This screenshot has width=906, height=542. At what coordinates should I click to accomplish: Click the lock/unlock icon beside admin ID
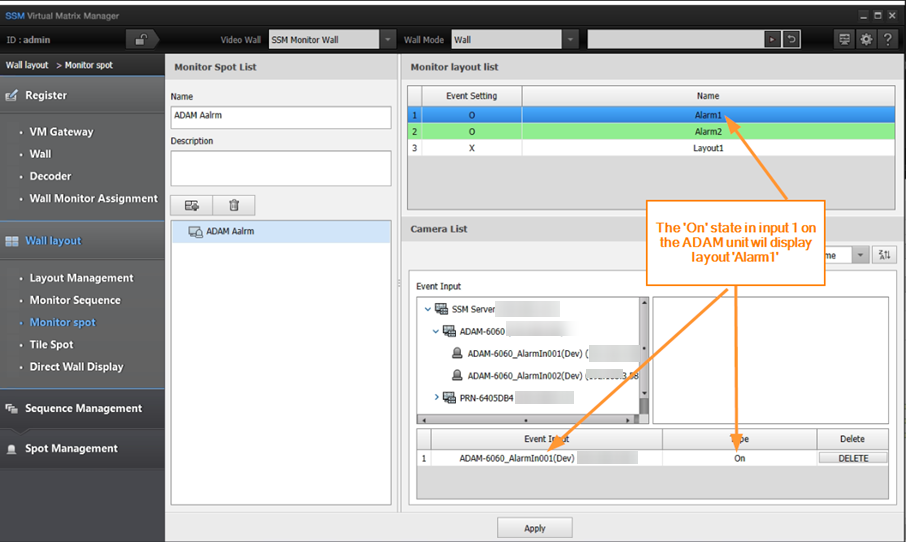point(143,40)
